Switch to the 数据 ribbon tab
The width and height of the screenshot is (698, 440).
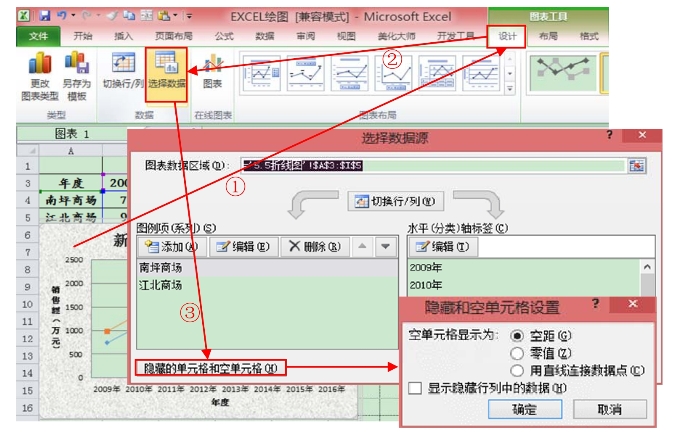click(x=264, y=36)
